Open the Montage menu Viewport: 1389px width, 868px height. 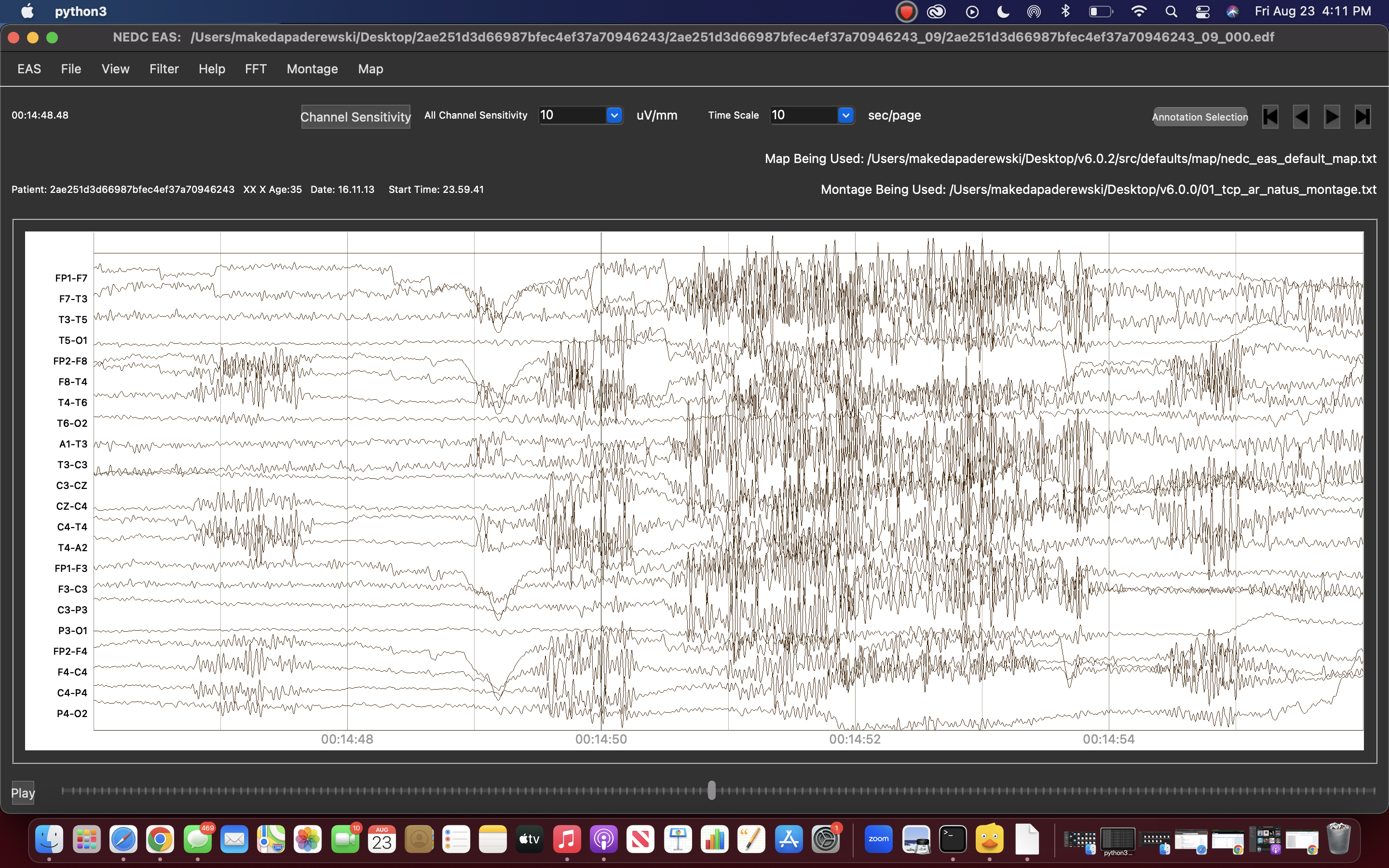pos(312,69)
